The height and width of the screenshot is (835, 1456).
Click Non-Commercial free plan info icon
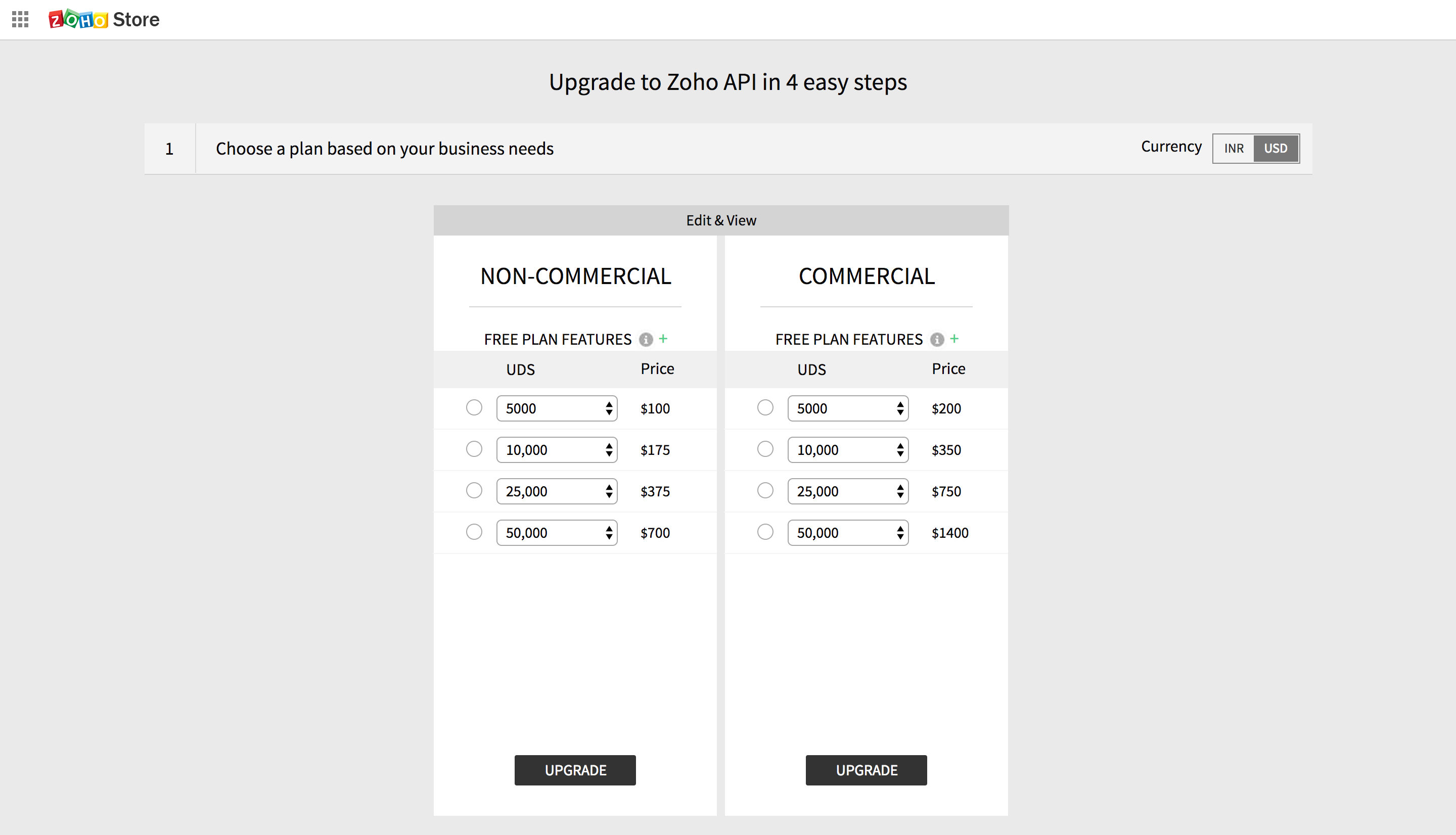pos(646,340)
